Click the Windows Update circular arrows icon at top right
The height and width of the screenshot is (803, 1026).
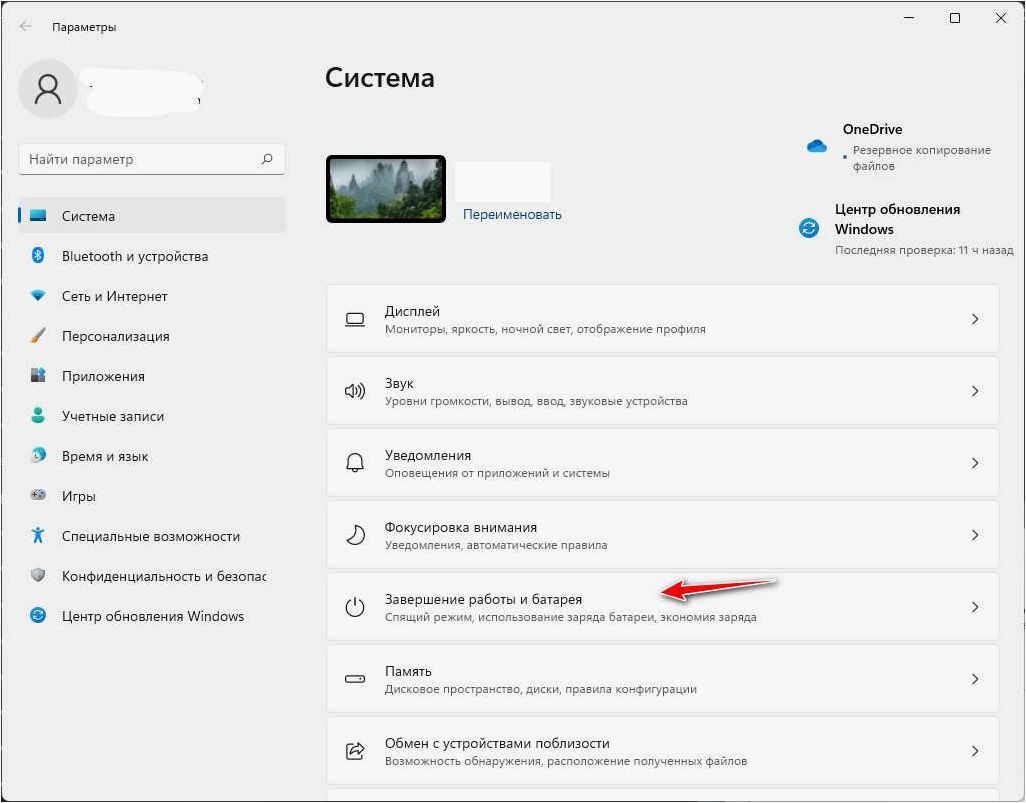coord(809,228)
